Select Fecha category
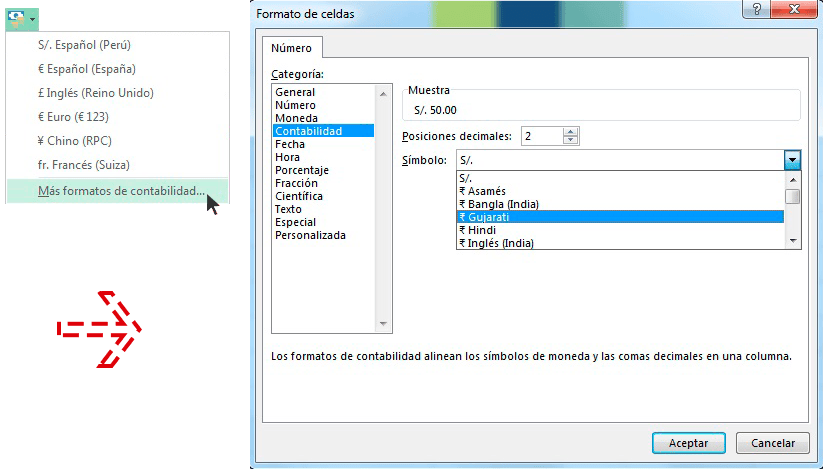Screen dimensions: 823x469 pos(323,144)
